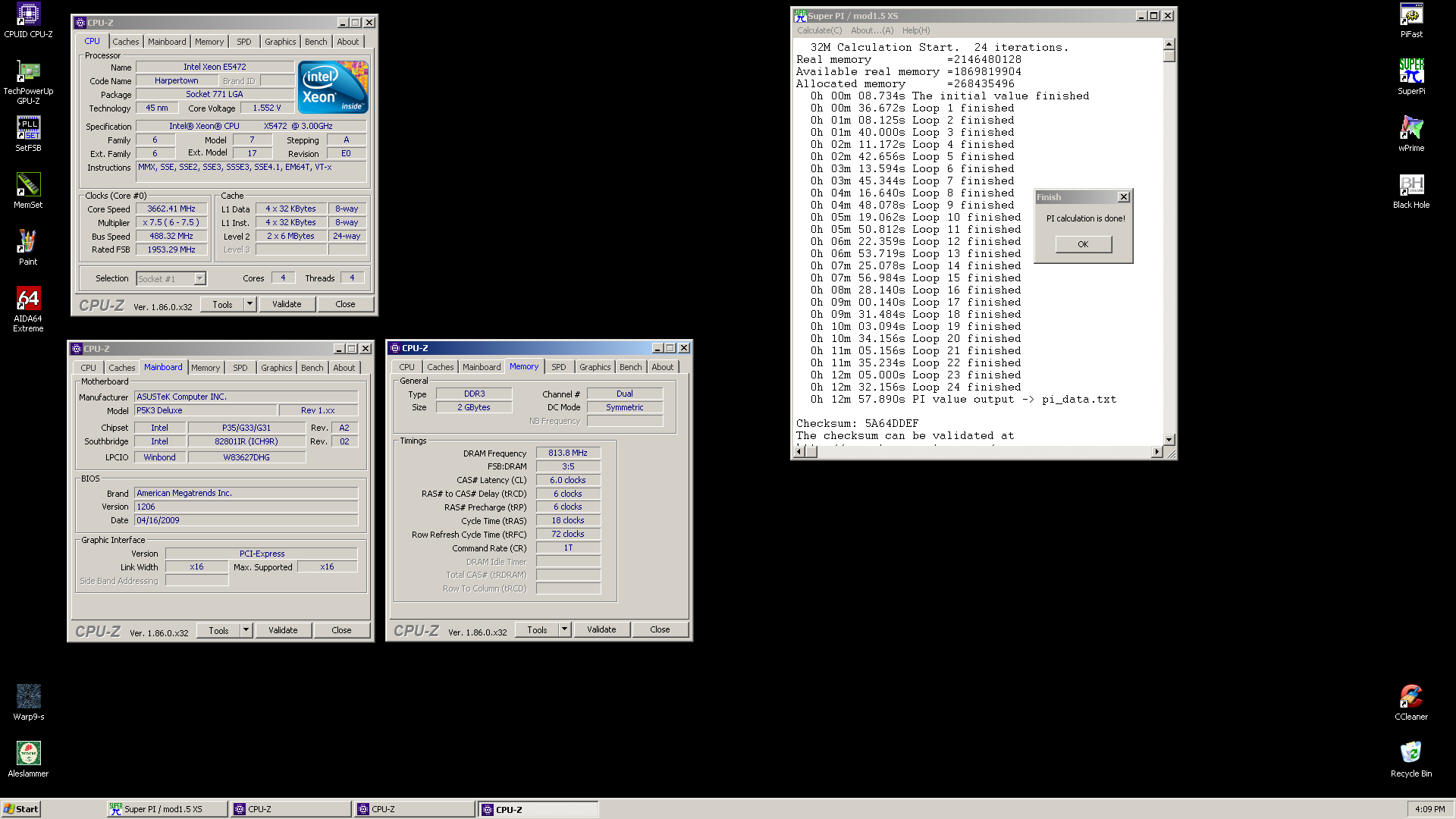Click Super PI horizontal scrollbar left arrow
Viewport: 1456px width, 819px height.
coord(798,452)
